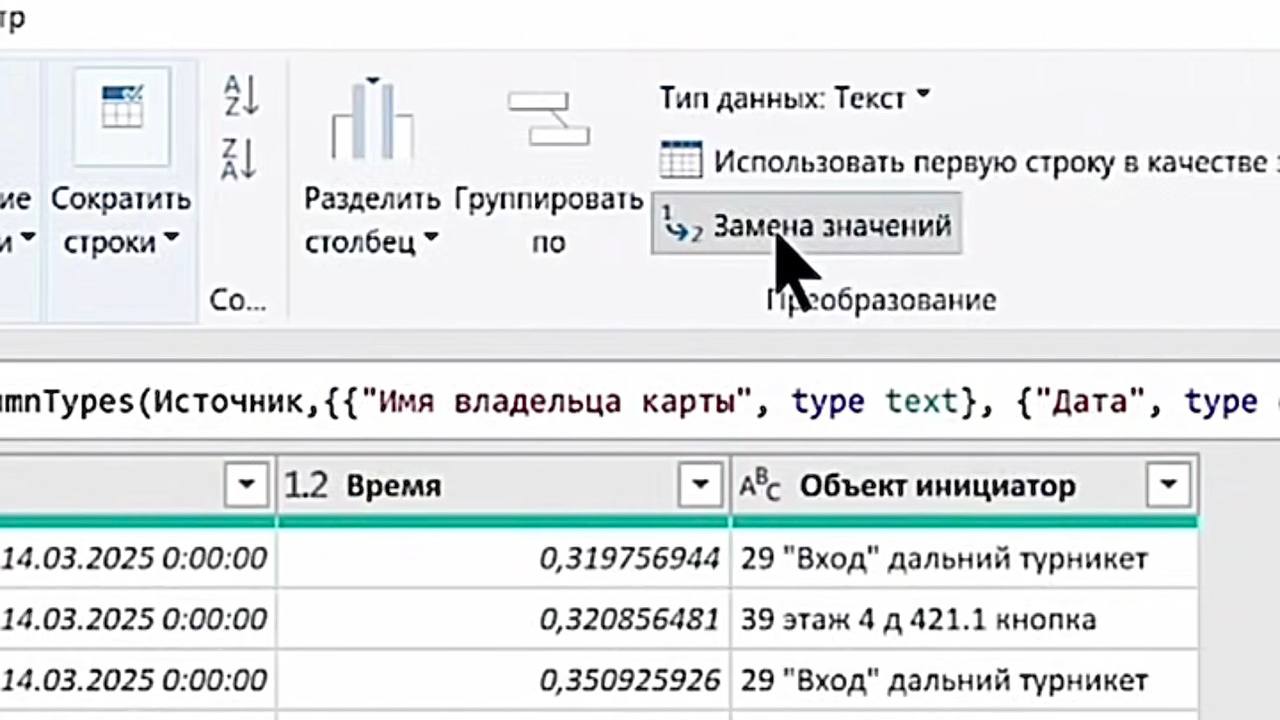Screen dimensions: 1280x720
Task: Select the Время column header
Action: click(503, 486)
